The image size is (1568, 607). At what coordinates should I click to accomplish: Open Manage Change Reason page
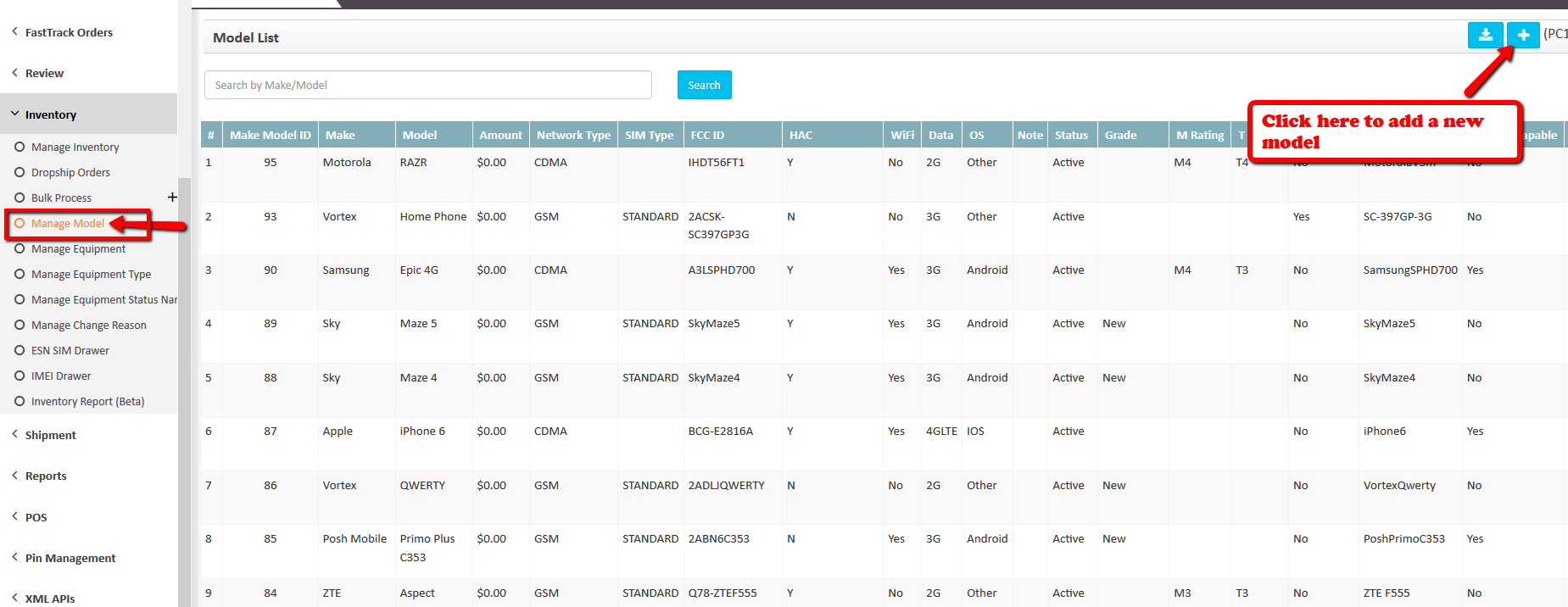pos(88,325)
